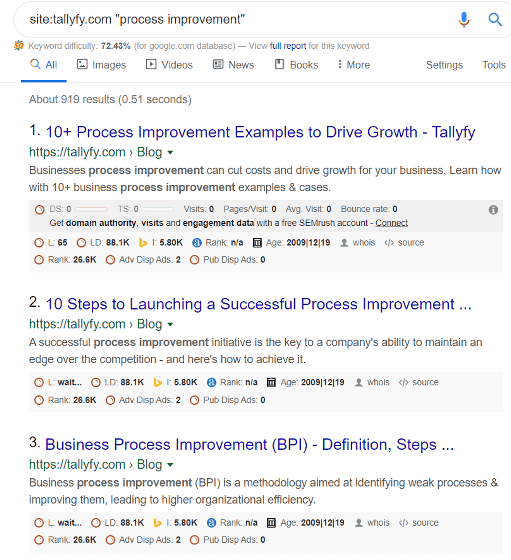This screenshot has width=511, height=560.
Task: Expand the second result's Blog dropdown arrow
Action: (x=170, y=325)
